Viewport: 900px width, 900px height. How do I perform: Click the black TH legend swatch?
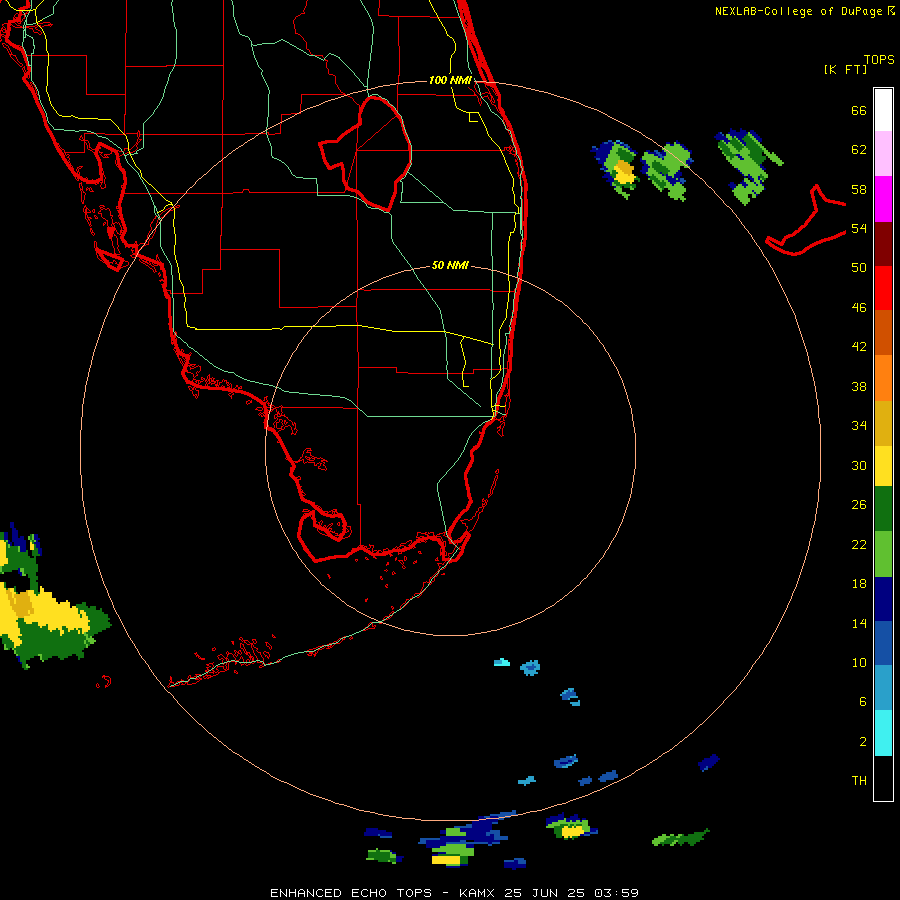pos(883,778)
